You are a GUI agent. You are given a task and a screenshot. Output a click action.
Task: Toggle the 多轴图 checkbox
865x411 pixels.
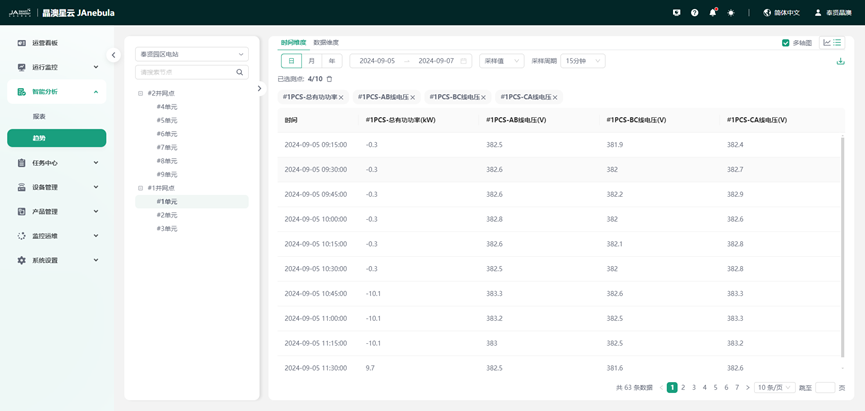point(786,43)
